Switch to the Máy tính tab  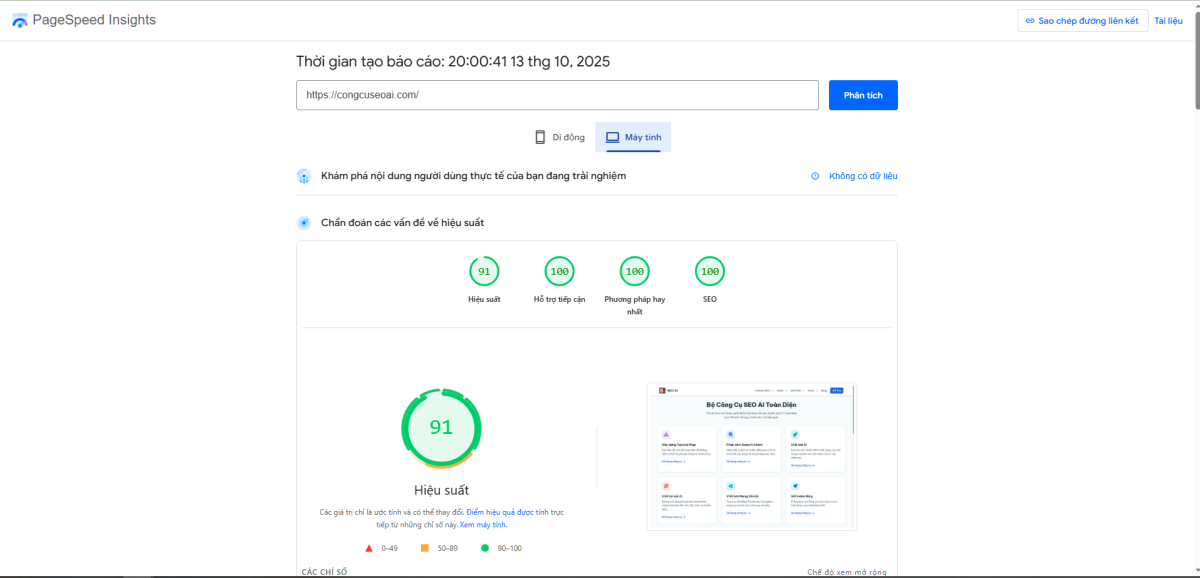[x=633, y=137]
